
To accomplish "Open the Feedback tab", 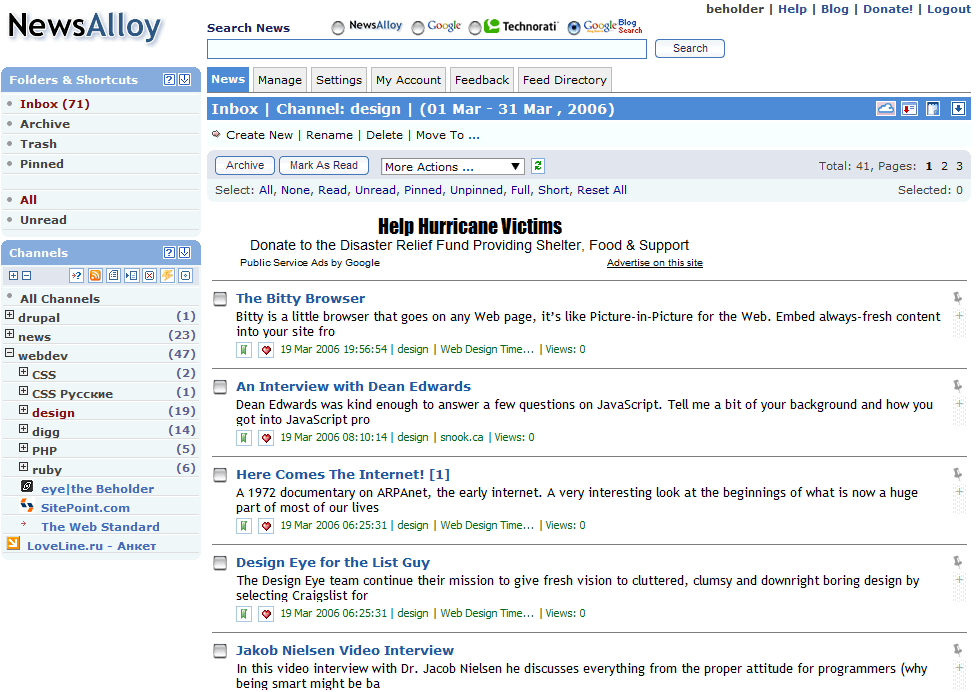I will [482, 80].
